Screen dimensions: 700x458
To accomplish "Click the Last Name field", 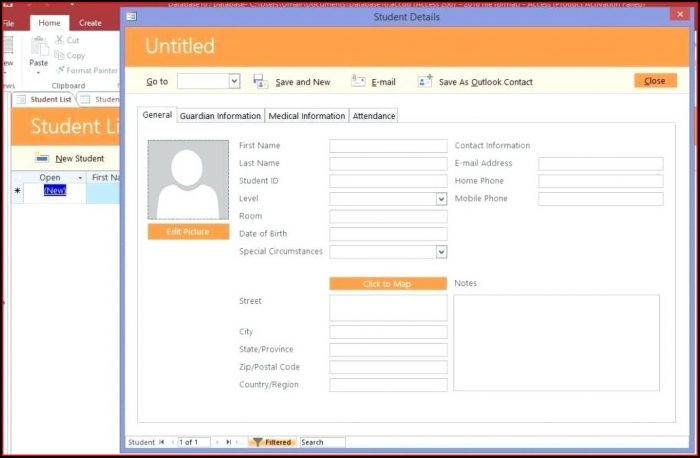I will coord(388,163).
